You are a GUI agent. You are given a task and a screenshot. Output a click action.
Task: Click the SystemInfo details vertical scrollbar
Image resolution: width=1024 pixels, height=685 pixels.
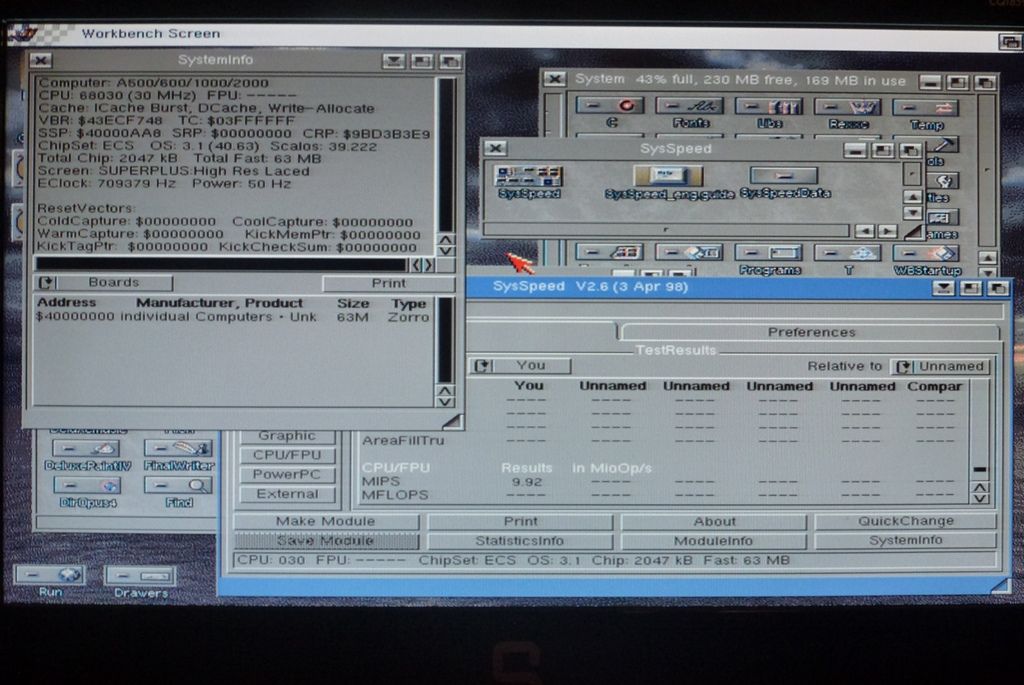(x=446, y=155)
